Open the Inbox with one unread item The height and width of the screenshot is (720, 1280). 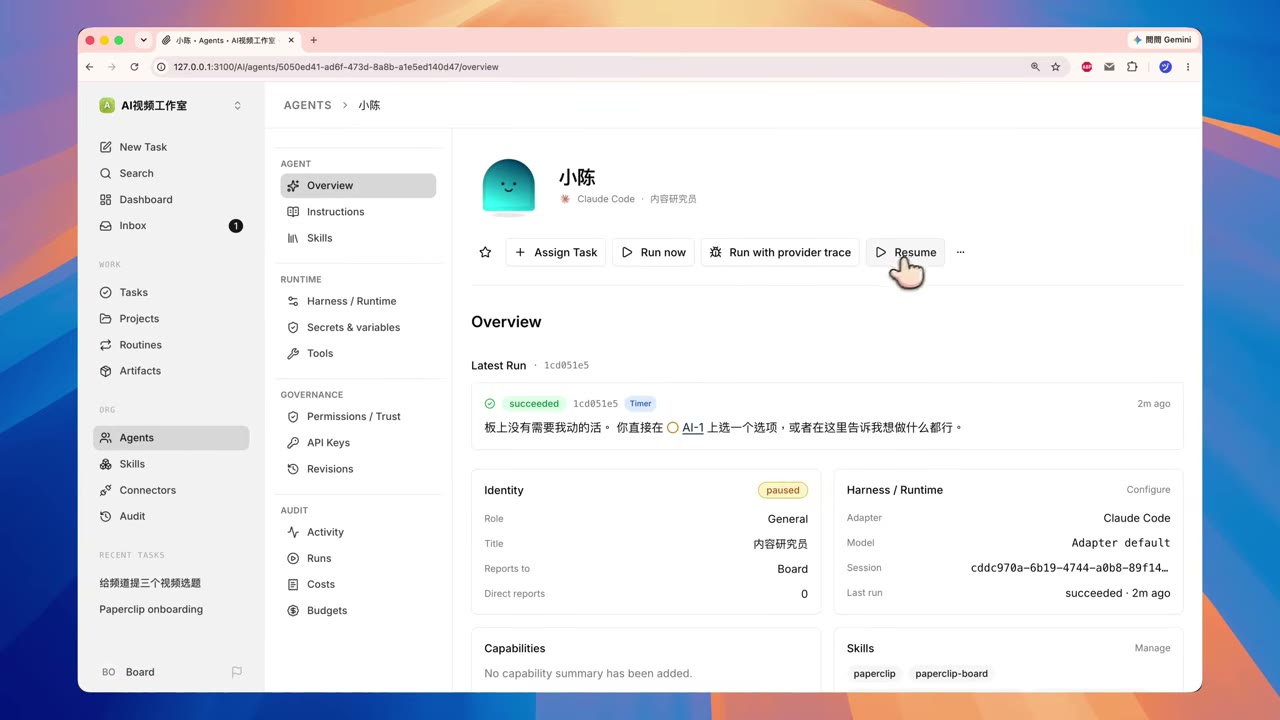171,226
